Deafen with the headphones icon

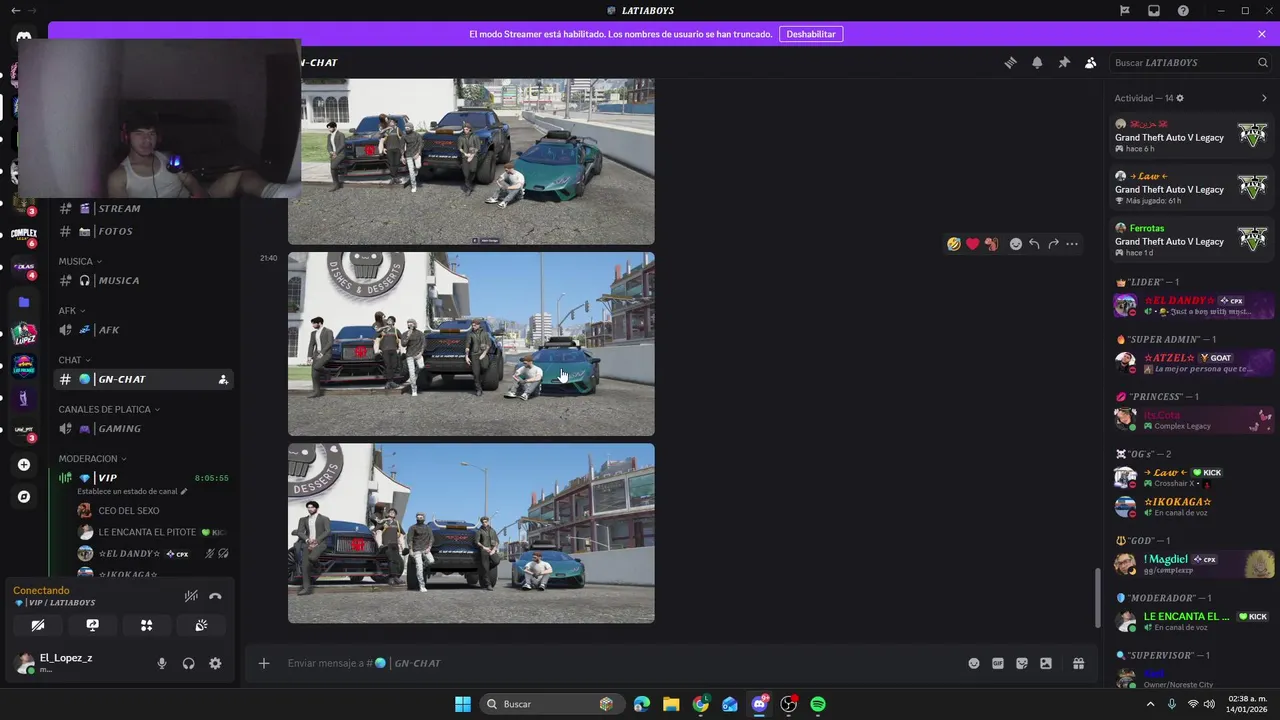(188, 663)
